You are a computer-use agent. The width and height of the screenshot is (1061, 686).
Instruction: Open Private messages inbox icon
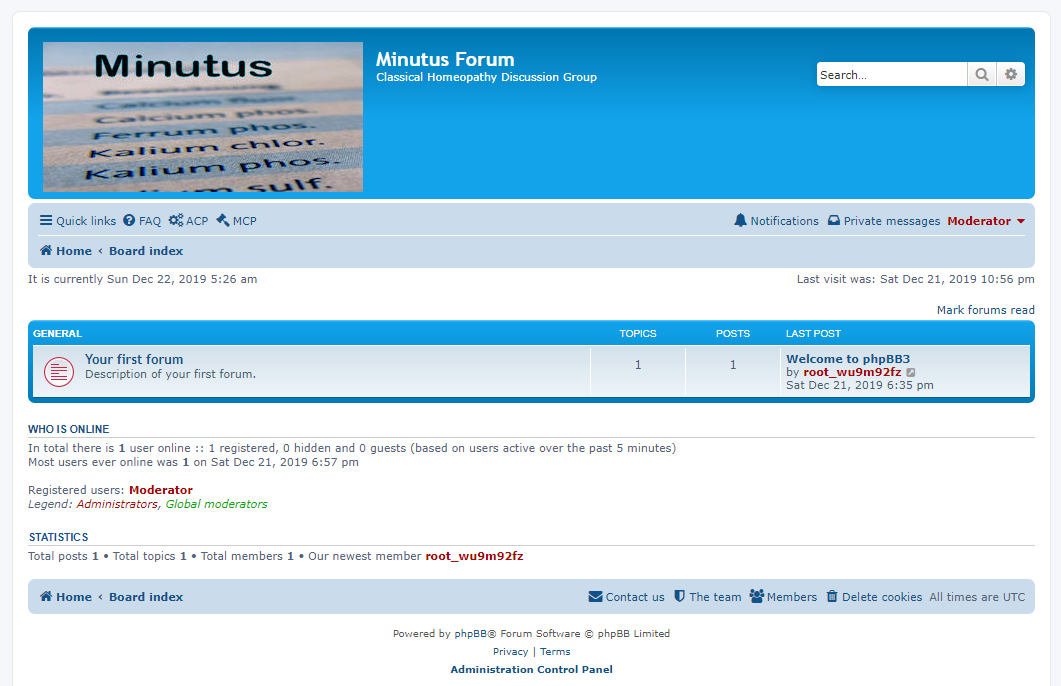coord(833,221)
